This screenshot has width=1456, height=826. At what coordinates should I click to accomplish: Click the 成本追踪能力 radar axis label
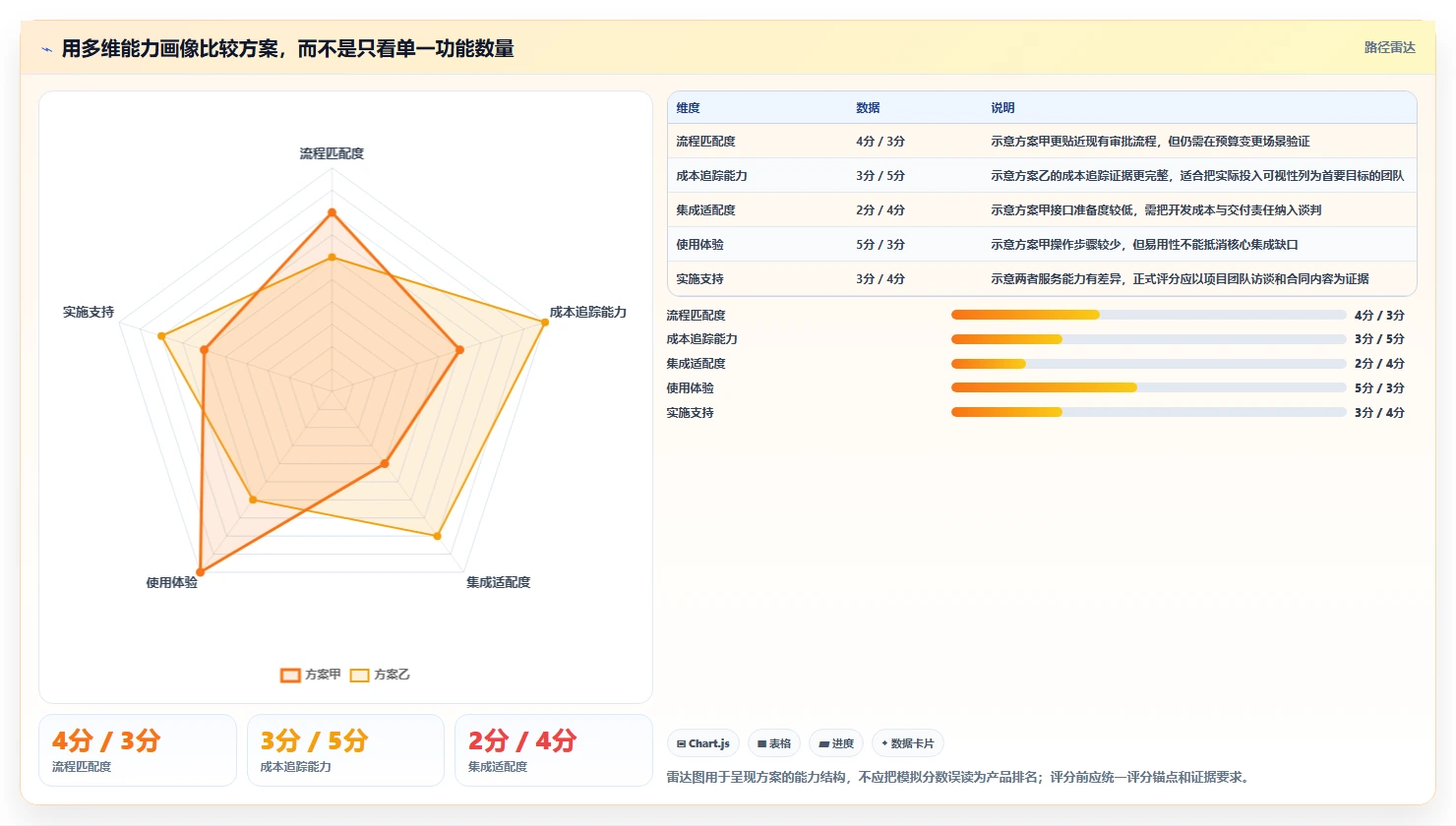[587, 312]
